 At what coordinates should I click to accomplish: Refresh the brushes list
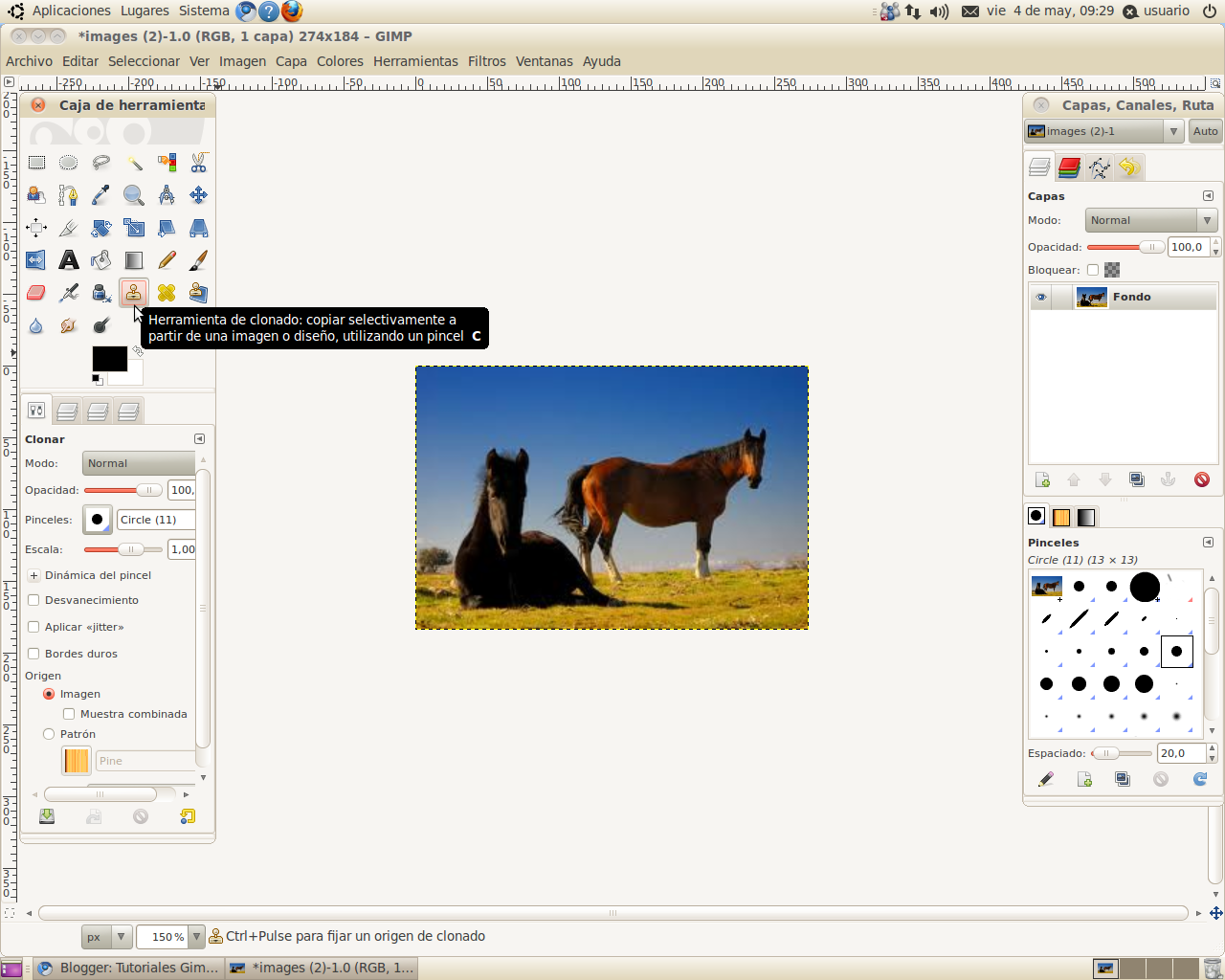pyautogui.click(x=1200, y=779)
